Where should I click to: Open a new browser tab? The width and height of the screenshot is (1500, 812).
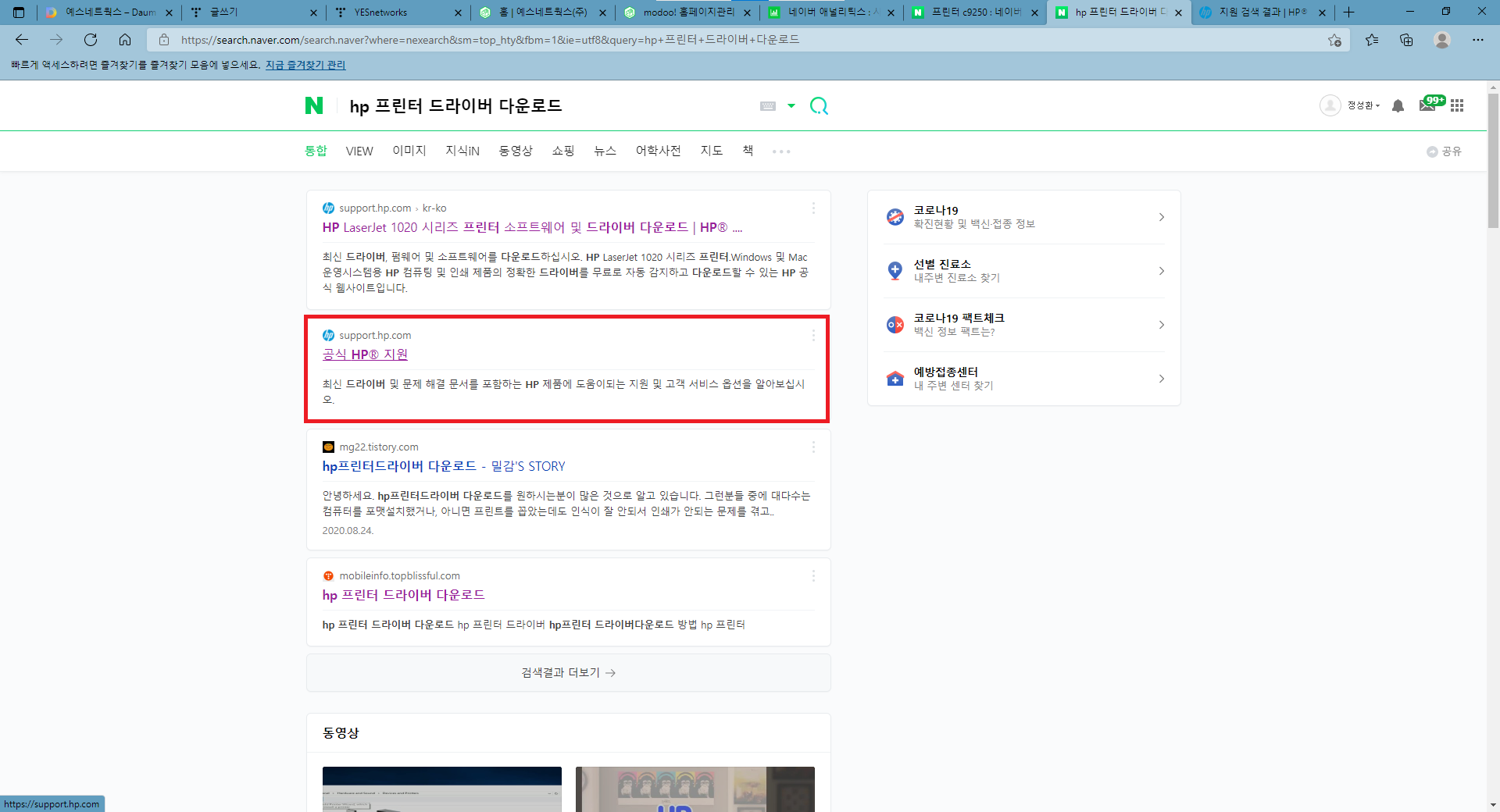click(x=1348, y=12)
